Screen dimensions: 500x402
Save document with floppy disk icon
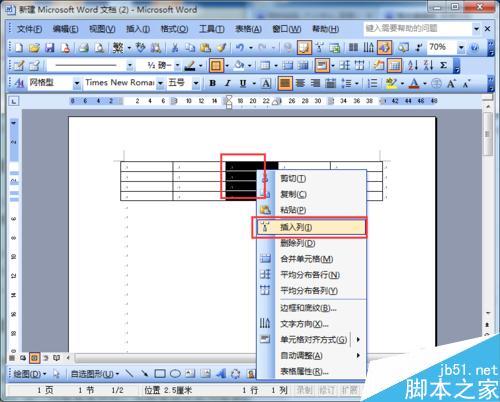coord(50,48)
